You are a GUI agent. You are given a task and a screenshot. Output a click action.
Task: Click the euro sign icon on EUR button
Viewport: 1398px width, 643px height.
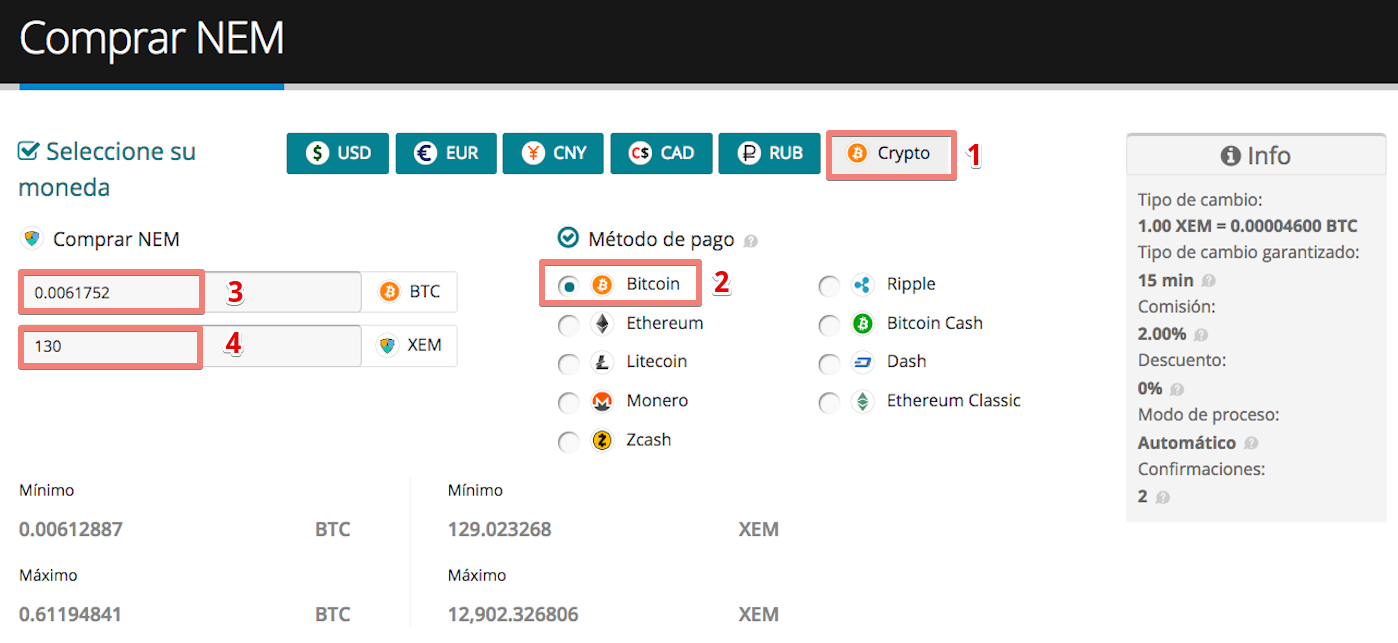(426, 153)
